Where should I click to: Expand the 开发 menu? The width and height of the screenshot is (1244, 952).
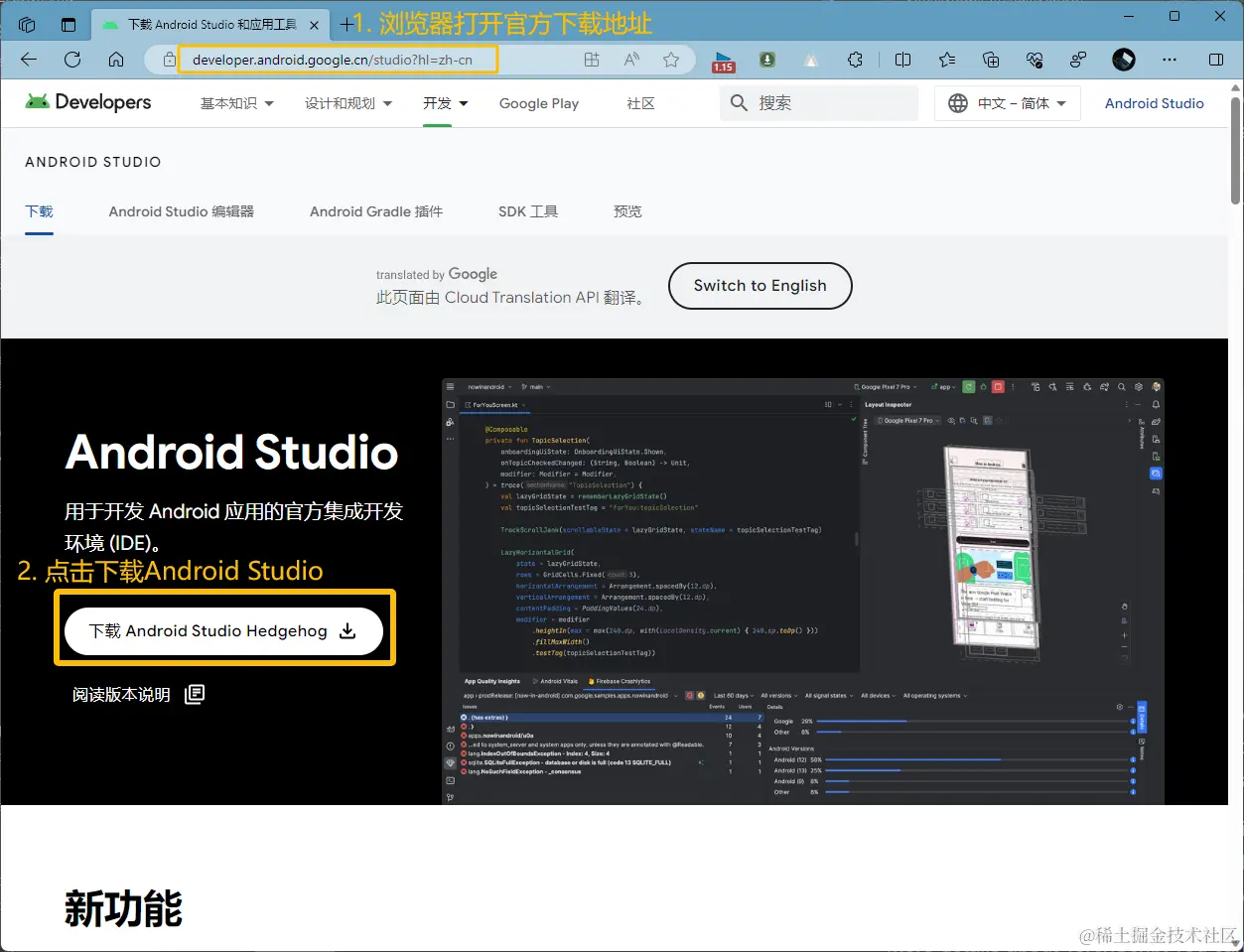pos(445,103)
